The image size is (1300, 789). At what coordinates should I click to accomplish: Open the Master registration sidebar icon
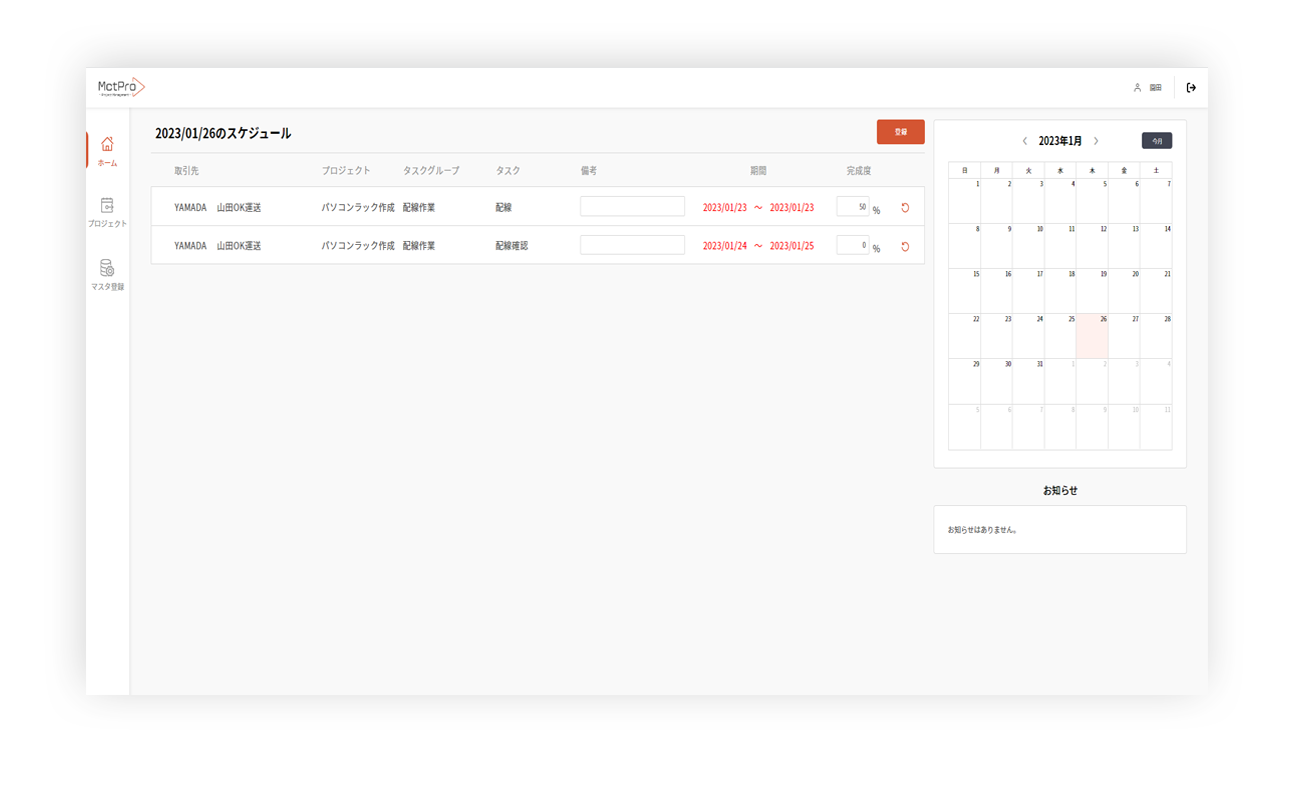tap(107, 274)
